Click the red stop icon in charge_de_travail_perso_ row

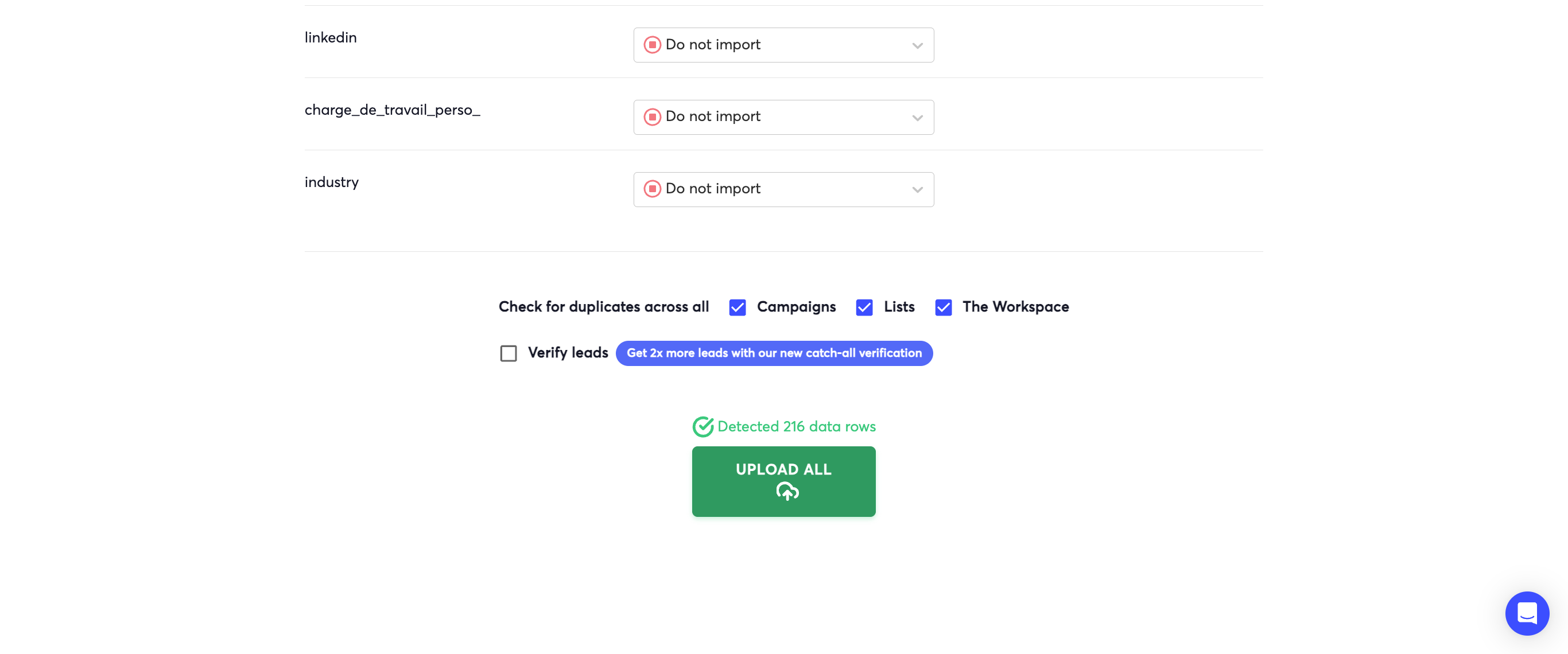(652, 117)
